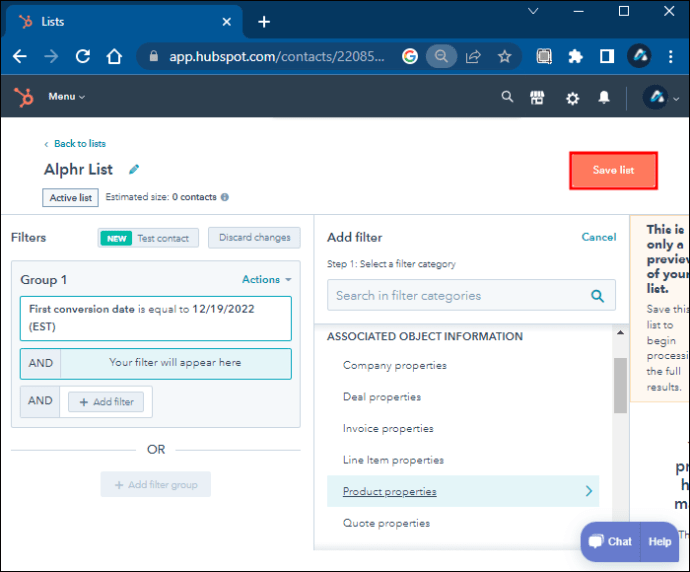Reload the current browser page

pos(83,56)
